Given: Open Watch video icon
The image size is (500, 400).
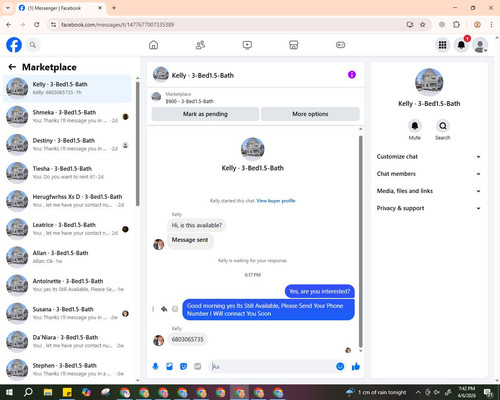Looking at the screenshot, I should (247, 45).
